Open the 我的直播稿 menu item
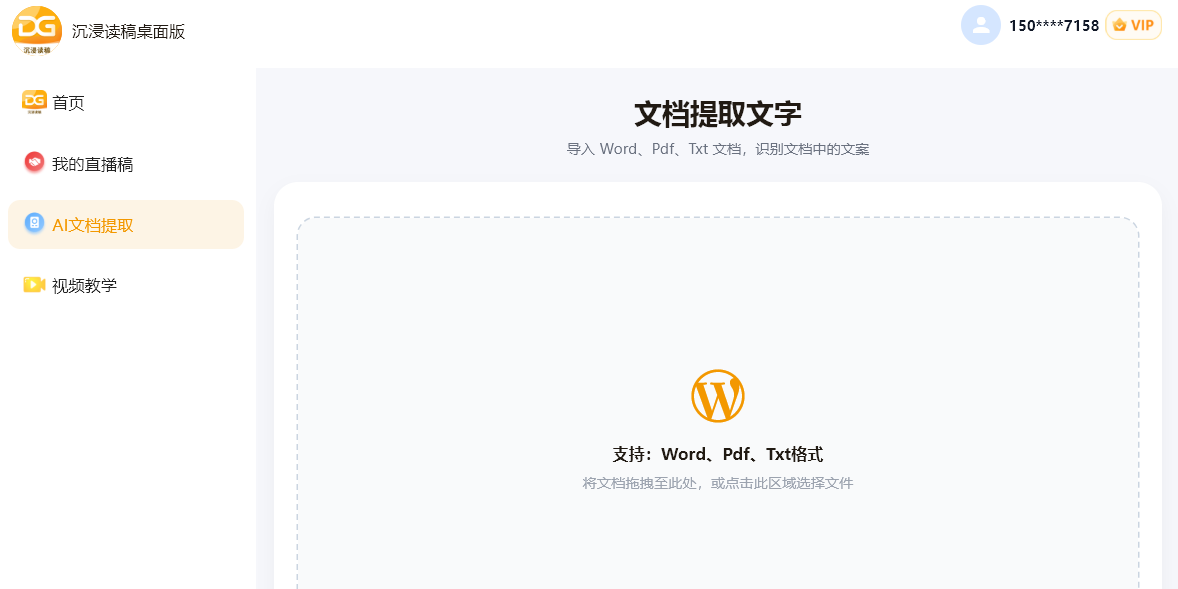This screenshot has width=1178, height=589. tap(126, 163)
